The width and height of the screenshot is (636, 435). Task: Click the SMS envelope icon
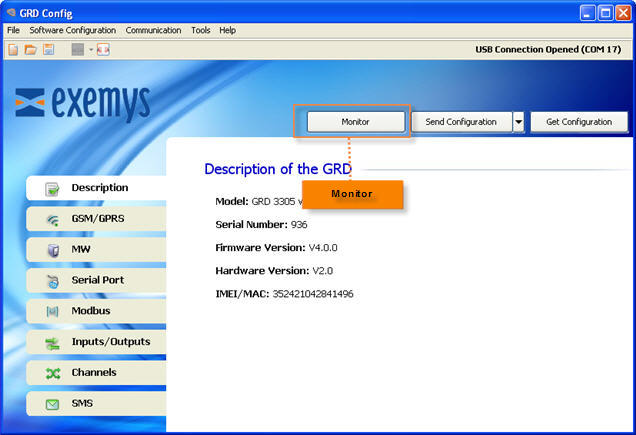pyautogui.click(x=52, y=404)
